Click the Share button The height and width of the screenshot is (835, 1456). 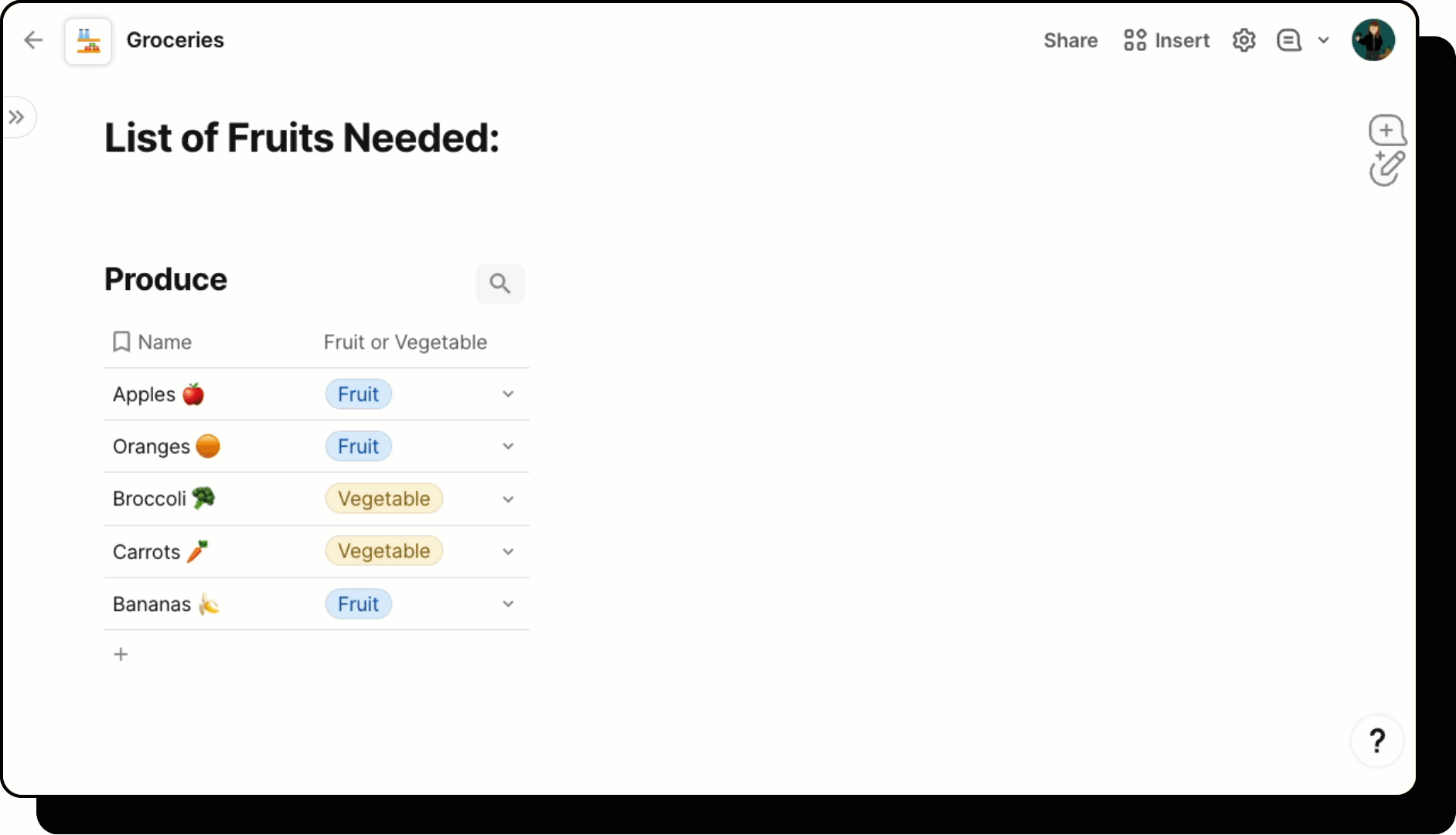1070,40
